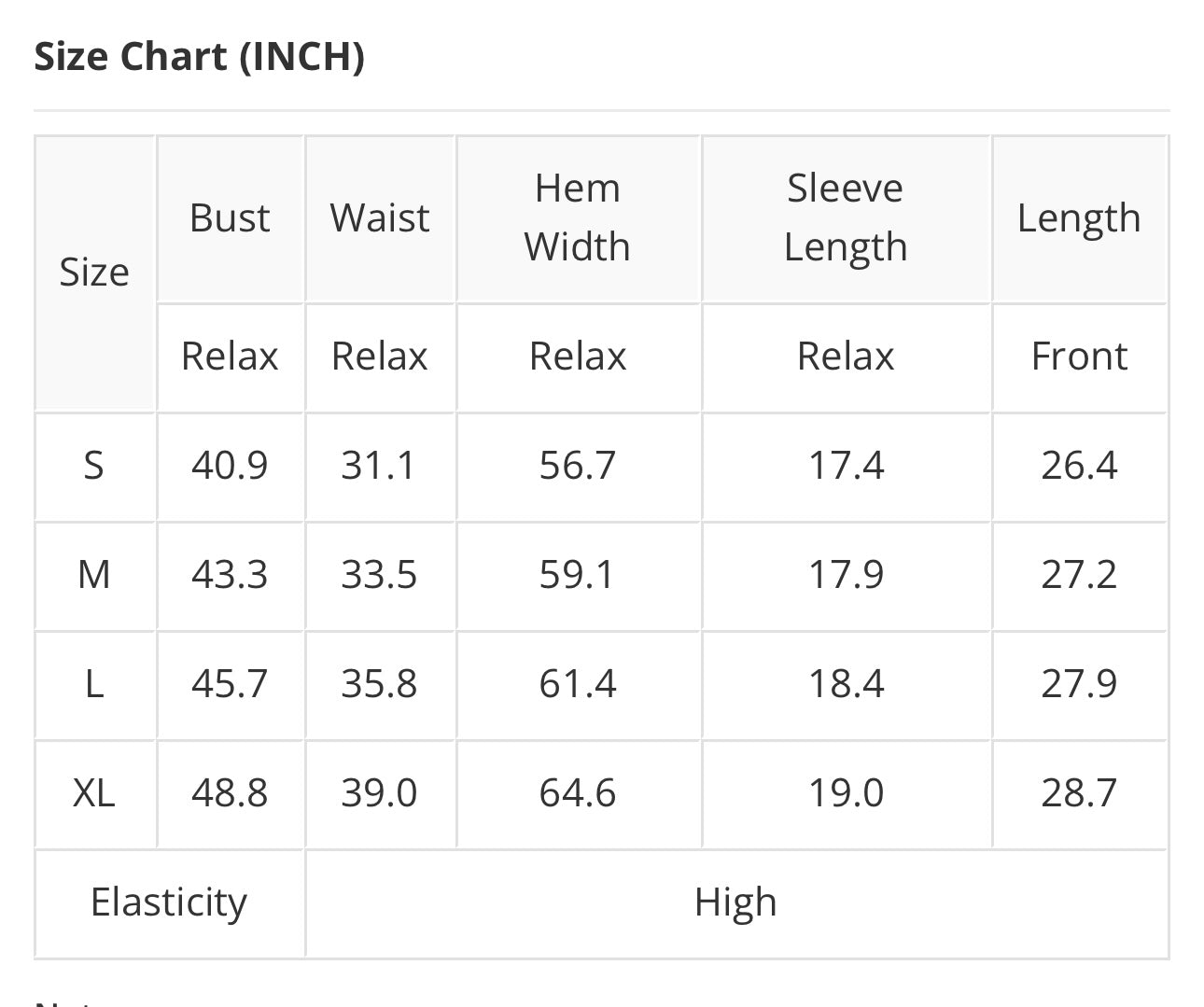Click the Elasticity row label
The height and width of the screenshot is (1007, 1204).
(x=169, y=902)
